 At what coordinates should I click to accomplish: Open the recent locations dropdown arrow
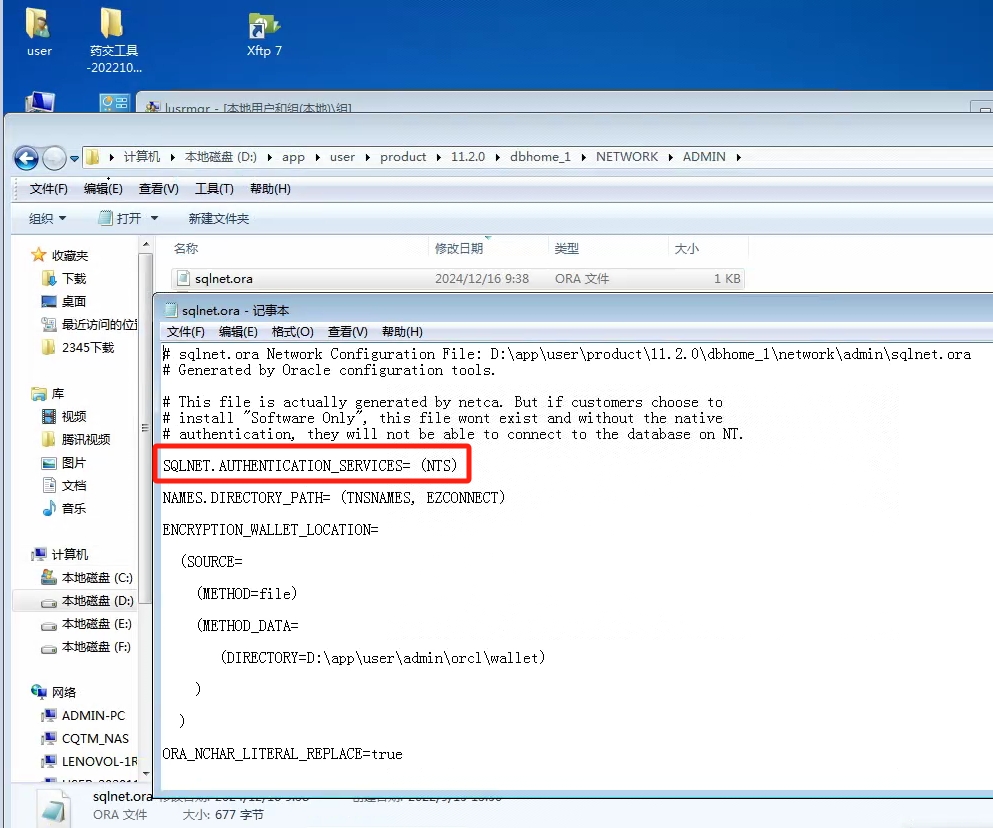[x=74, y=158]
